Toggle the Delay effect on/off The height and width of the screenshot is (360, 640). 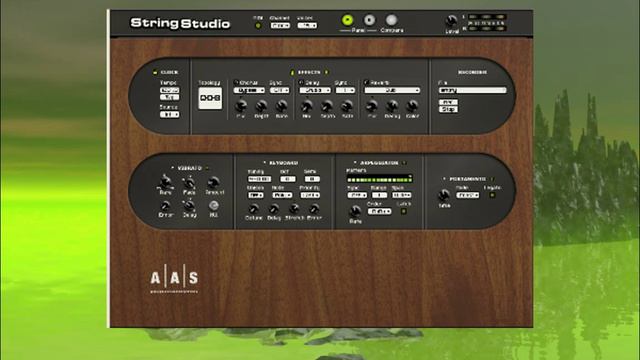click(x=301, y=82)
